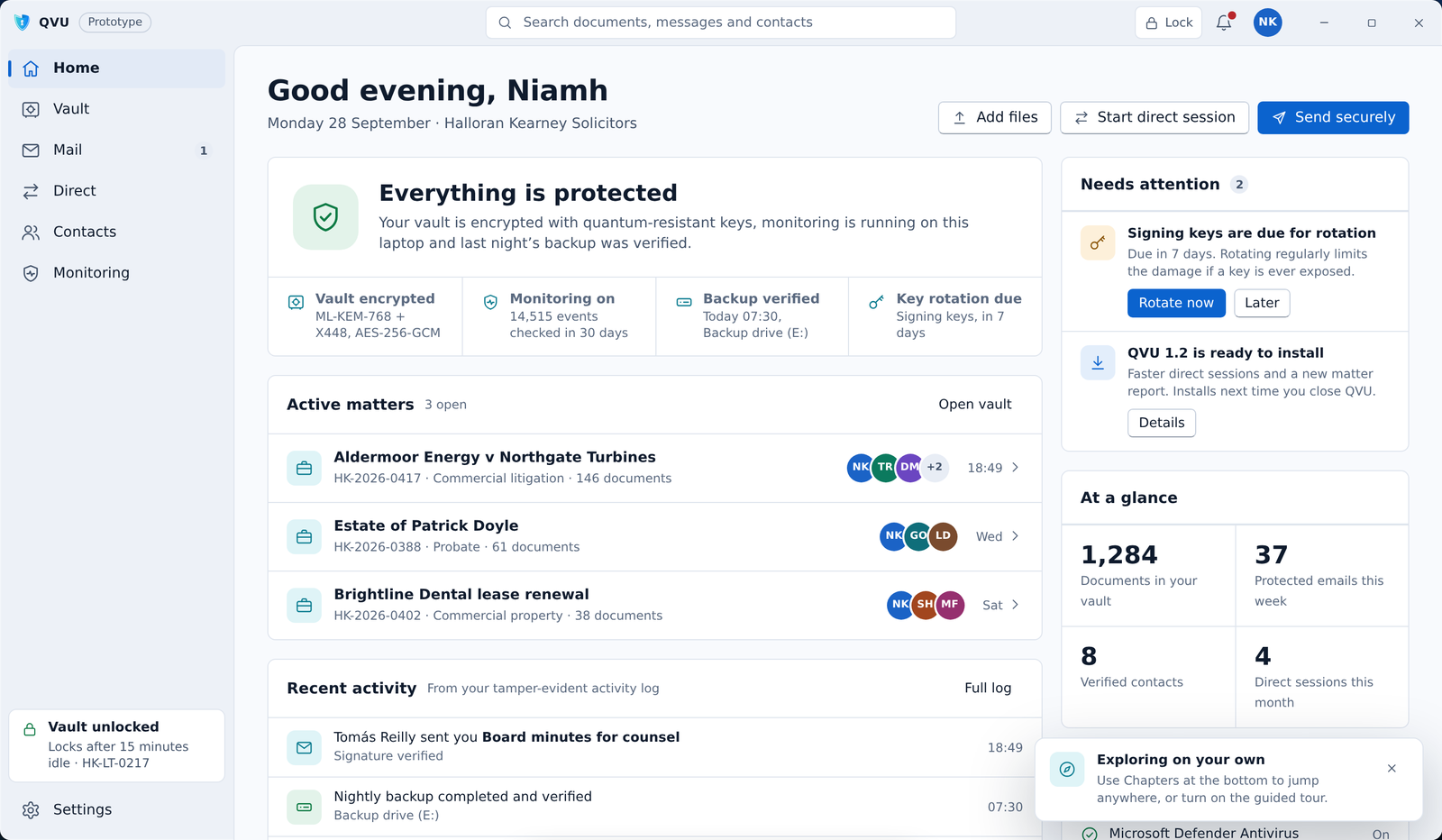Open the 37 Protected emails tile
Screen dimensions: 1442x840
(1322, 575)
